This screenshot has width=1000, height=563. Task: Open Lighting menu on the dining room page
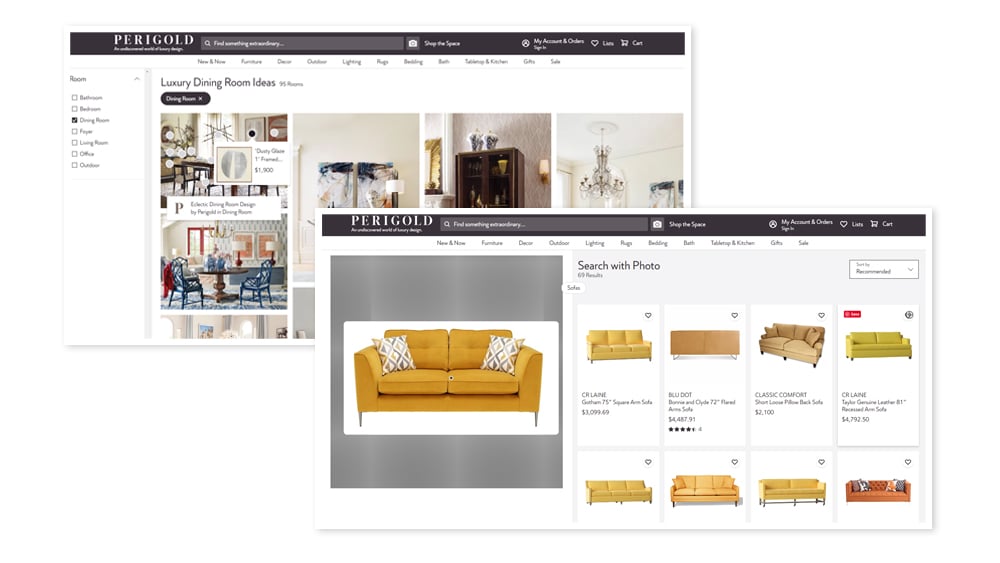coord(351,62)
